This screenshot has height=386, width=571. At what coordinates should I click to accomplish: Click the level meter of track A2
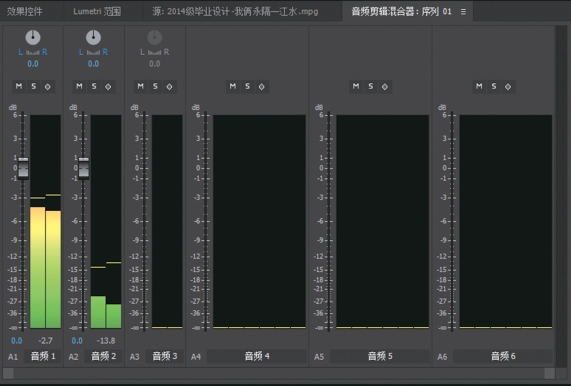click(x=106, y=222)
